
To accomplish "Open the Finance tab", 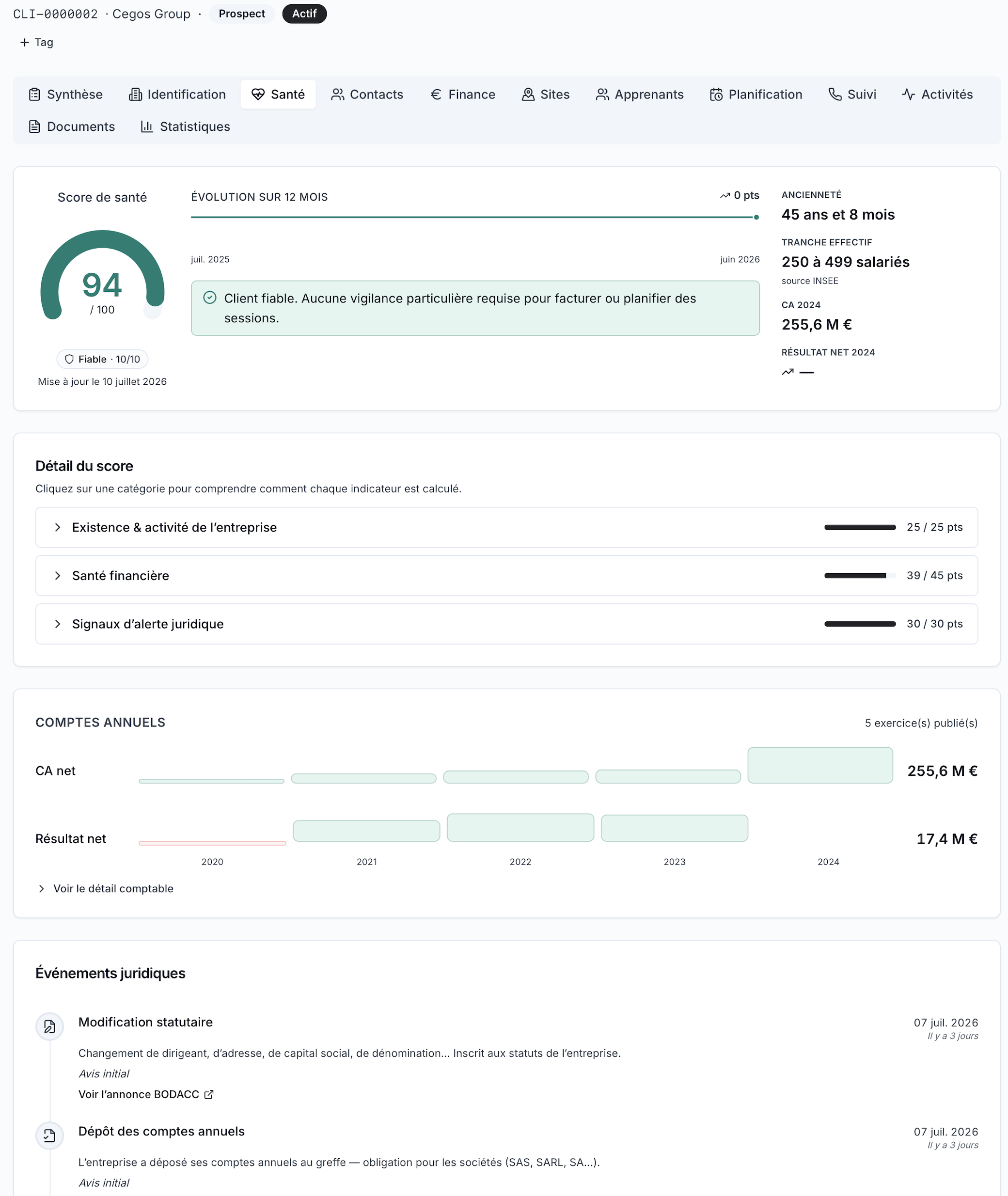I will (463, 94).
